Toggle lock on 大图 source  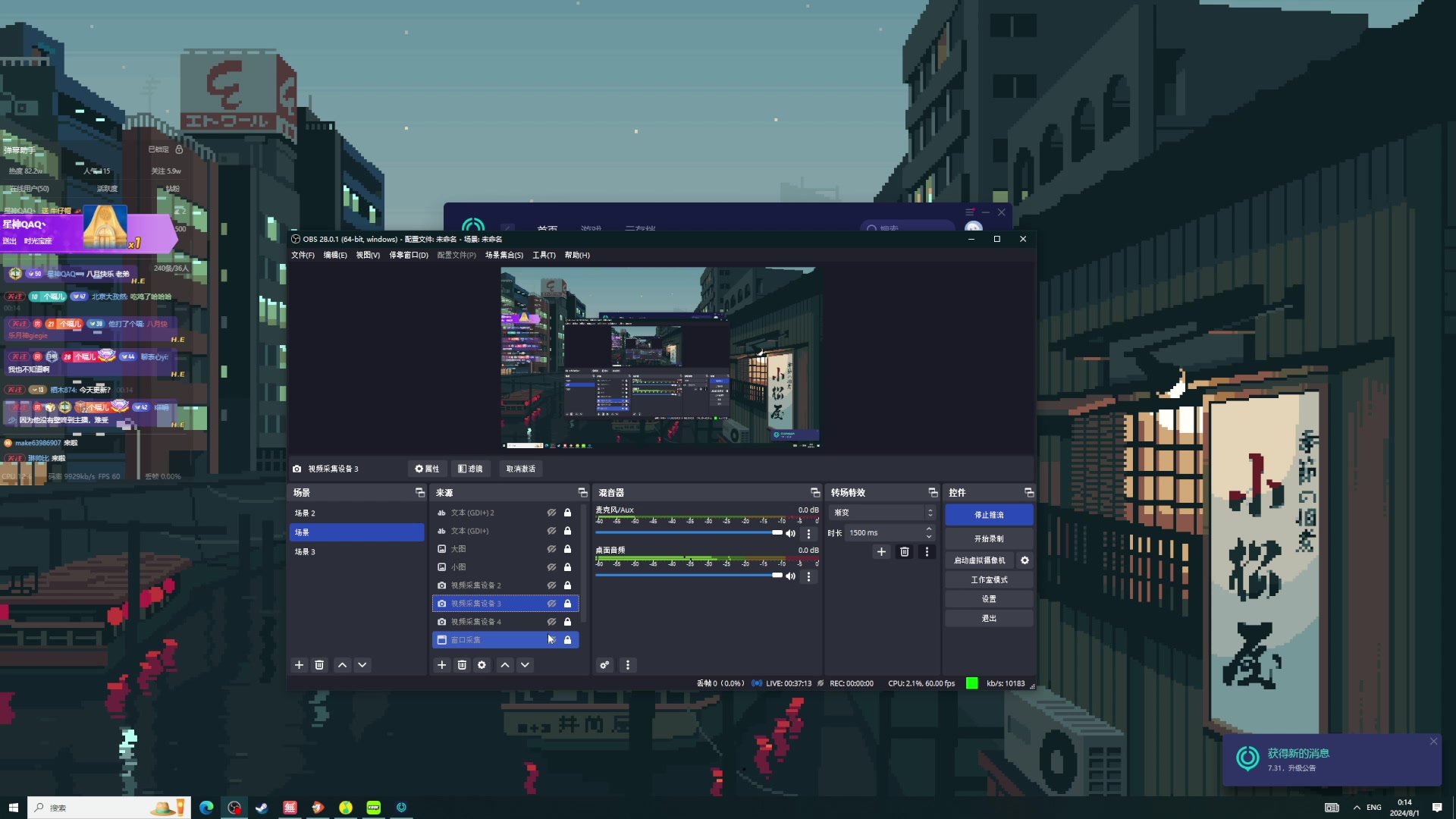click(567, 549)
